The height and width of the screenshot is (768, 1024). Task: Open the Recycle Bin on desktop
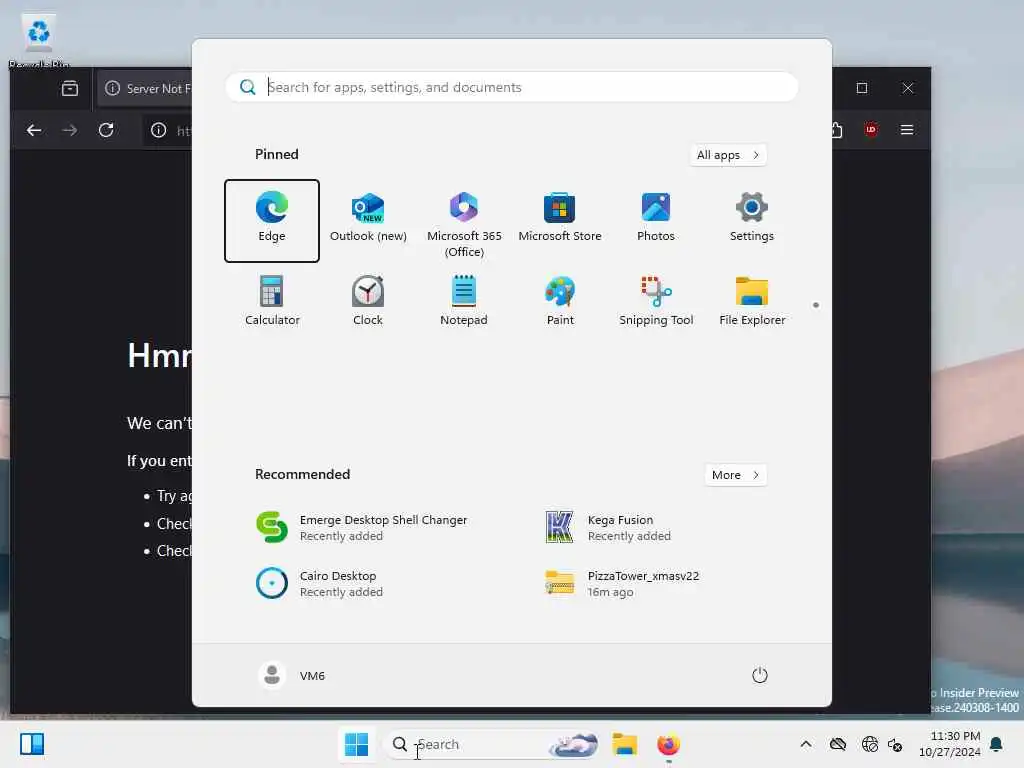tap(39, 40)
